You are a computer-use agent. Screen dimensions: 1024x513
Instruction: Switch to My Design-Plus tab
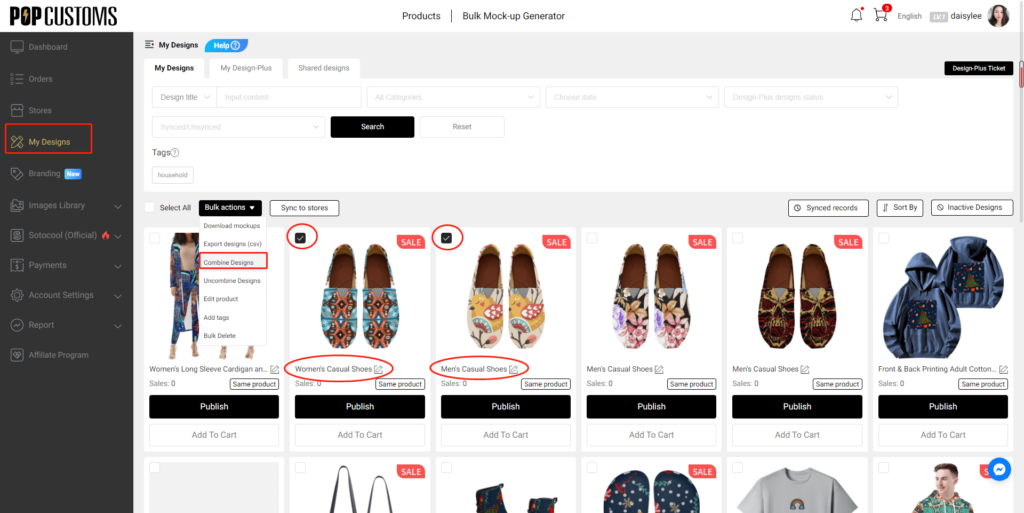click(x=246, y=68)
